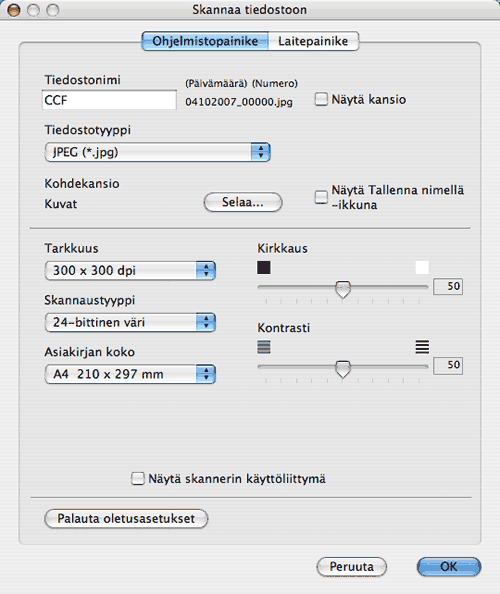This screenshot has height=594, width=500.
Task: Click the Kirkkaus brightness slider handle
Action: coord(343,289)
